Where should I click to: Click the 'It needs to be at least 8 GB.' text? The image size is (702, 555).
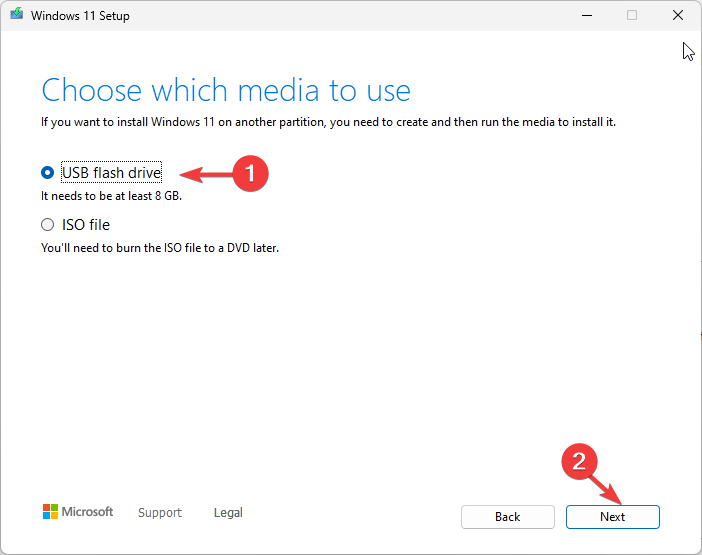[111, 196]
